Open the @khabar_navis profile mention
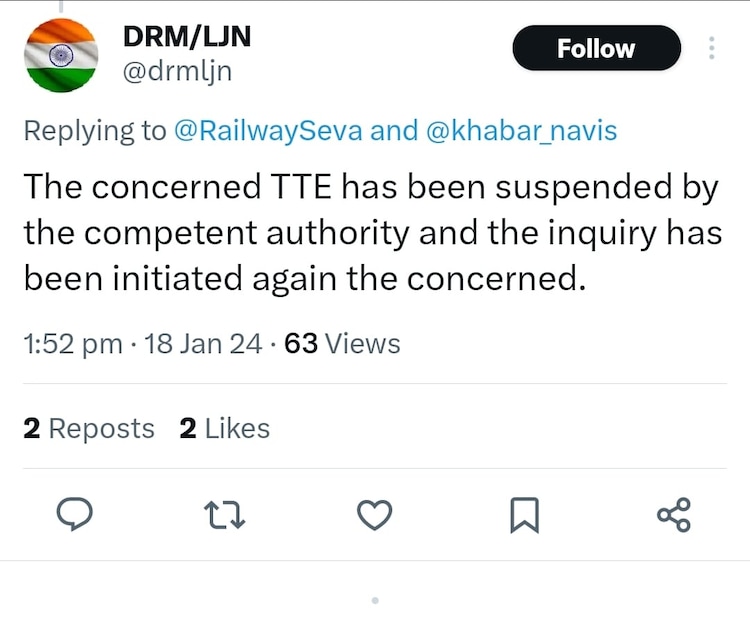This screenshot has width=750, height=618. (x=521, y=131)
